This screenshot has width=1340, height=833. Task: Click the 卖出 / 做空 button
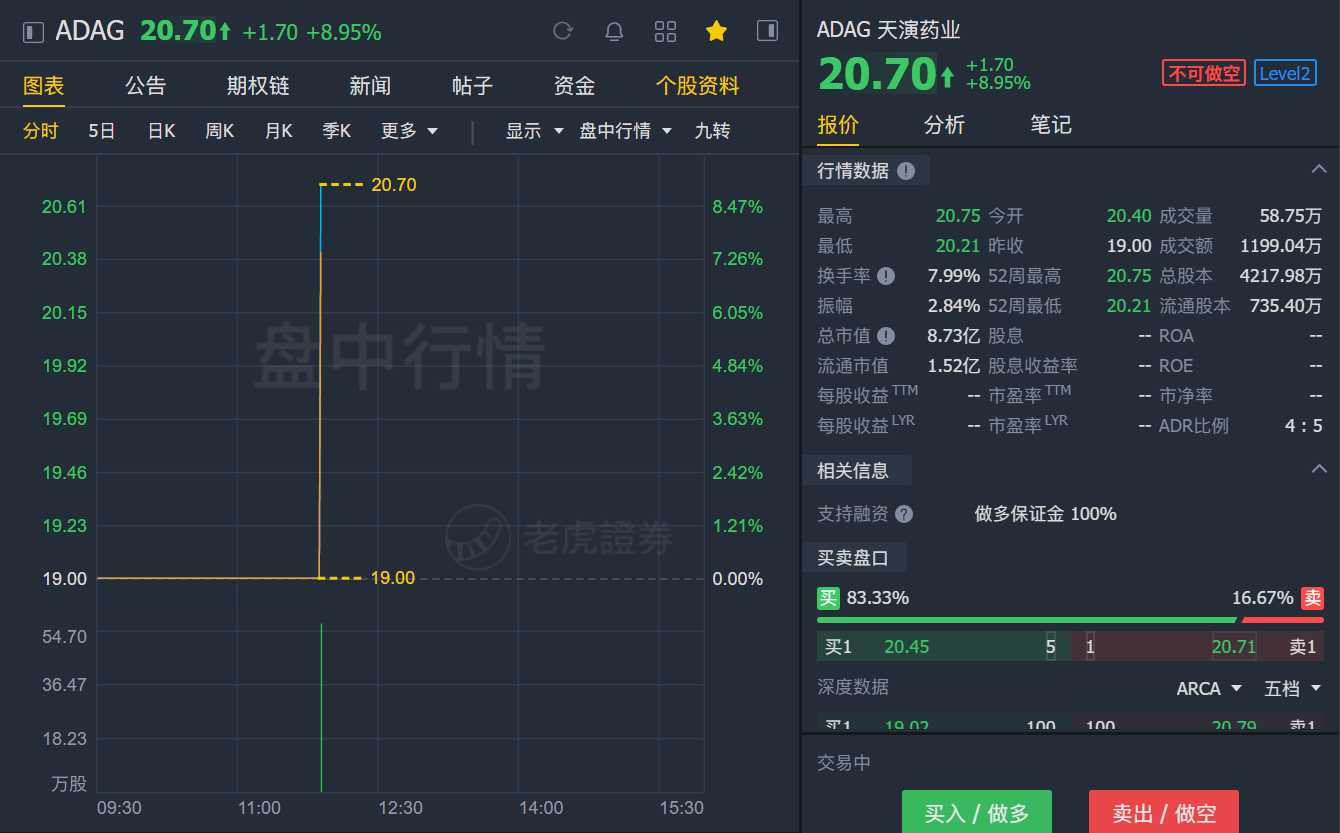click(x=1163, y=812)
